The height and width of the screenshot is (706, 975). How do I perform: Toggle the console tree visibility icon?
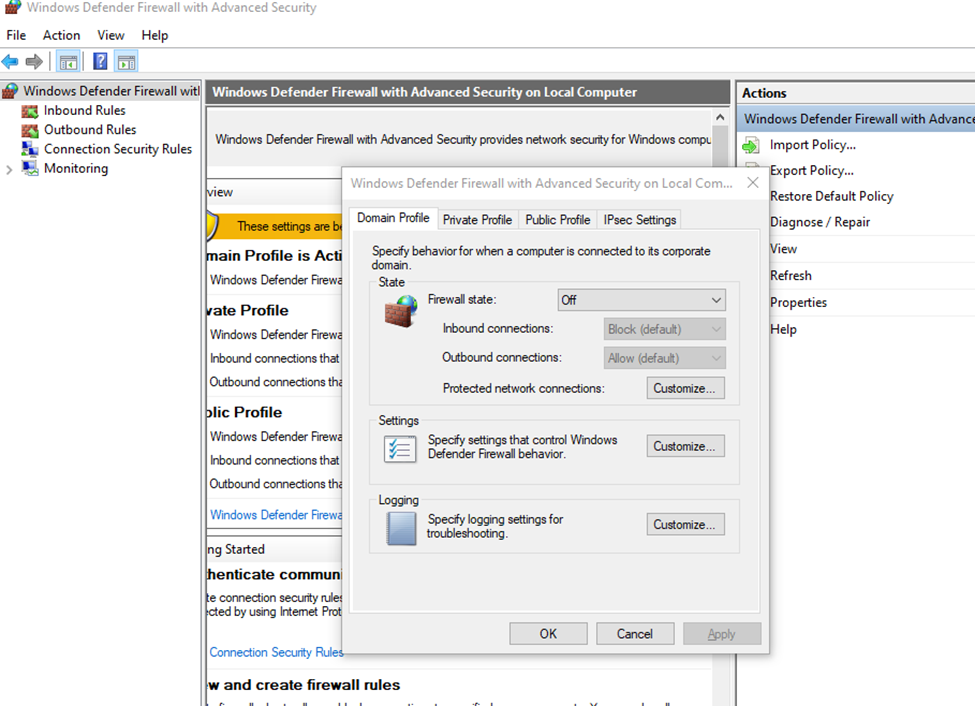pos(67,60)
